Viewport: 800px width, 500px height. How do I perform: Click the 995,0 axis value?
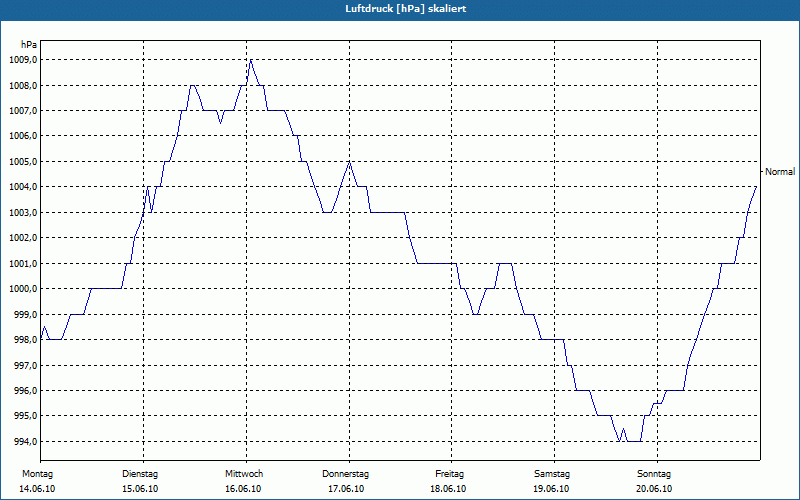[x=25, y=416]
